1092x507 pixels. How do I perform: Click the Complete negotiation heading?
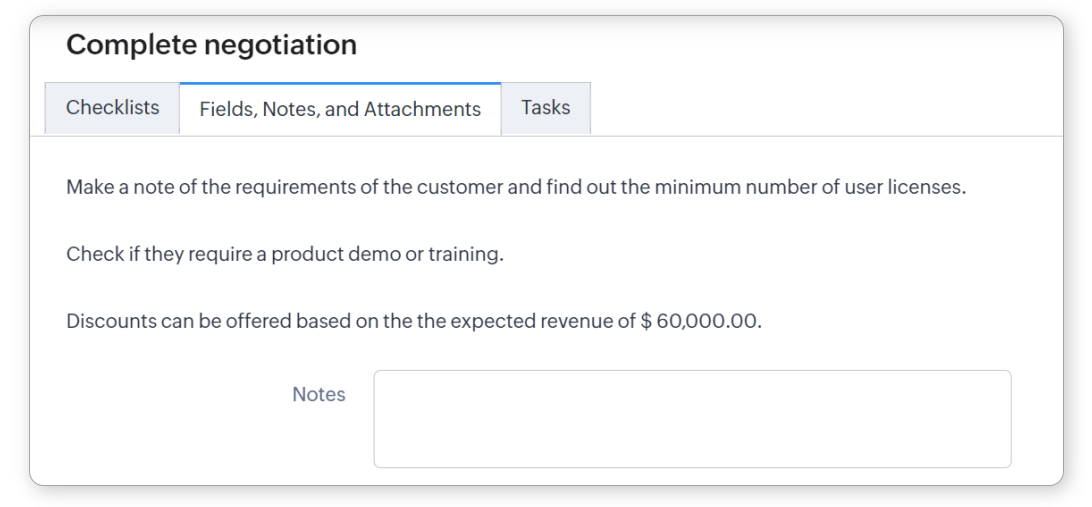211,45
